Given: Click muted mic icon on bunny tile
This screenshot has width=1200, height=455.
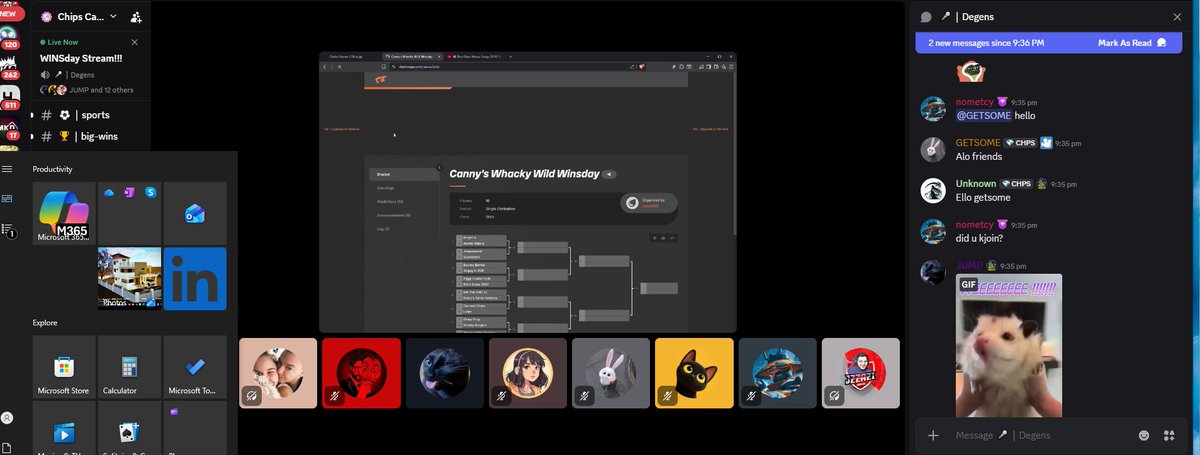Looking at the screenshot, I should tap(584, 396).
